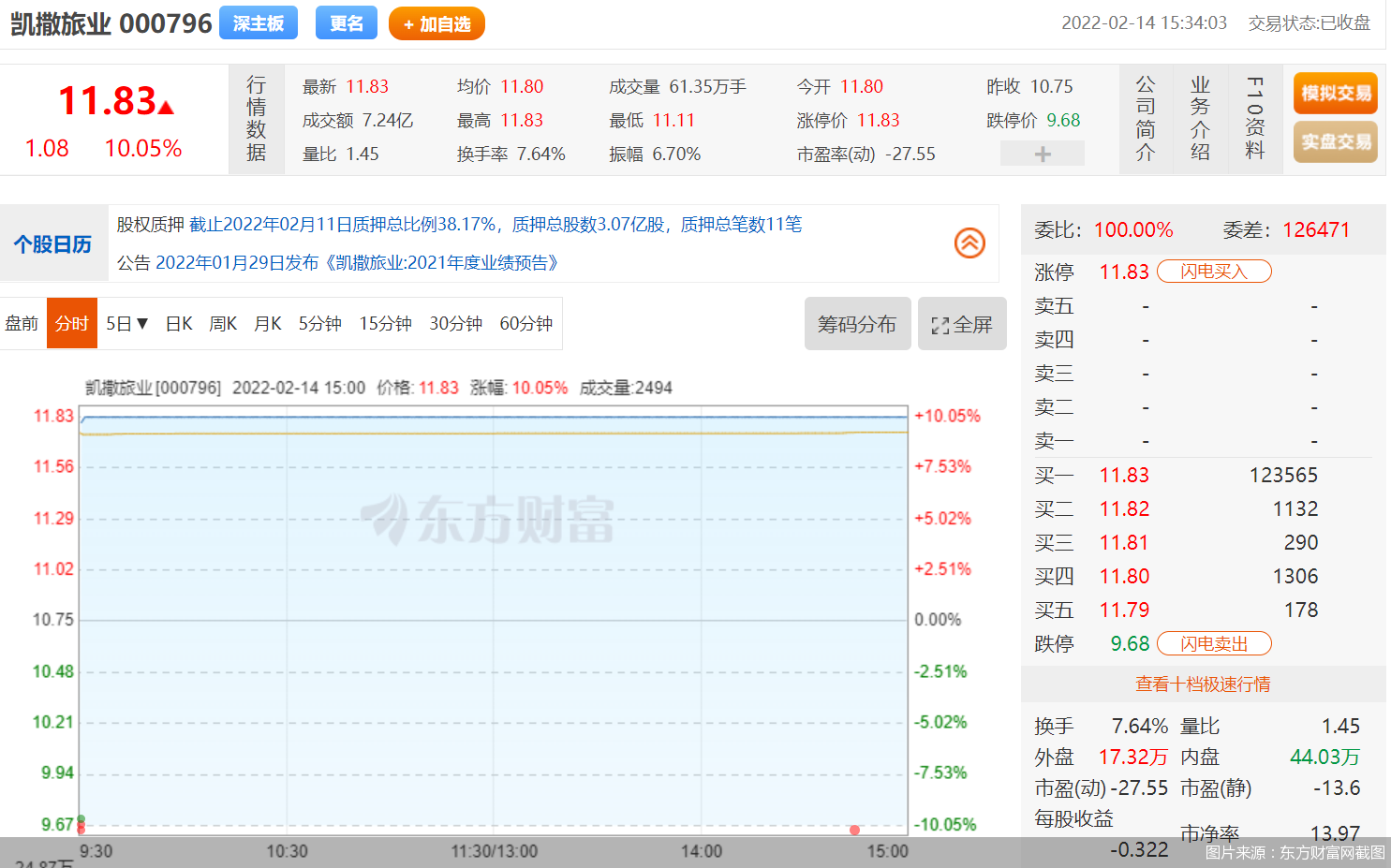Click the 10.05% change value in header
Viewport: 1391px width, 868px height.
coord(143,149)
